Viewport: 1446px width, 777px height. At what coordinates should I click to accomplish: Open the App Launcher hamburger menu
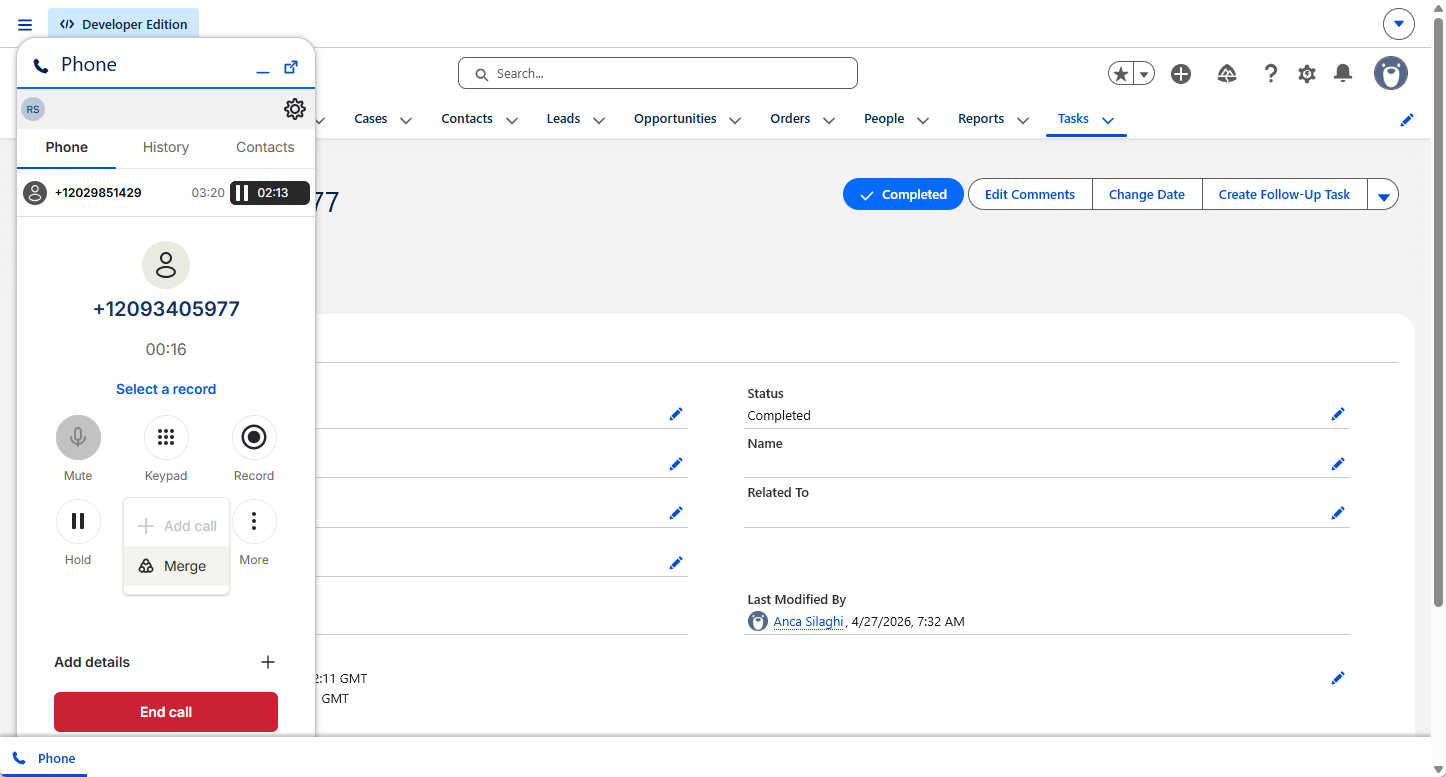[x=25, y=25]
